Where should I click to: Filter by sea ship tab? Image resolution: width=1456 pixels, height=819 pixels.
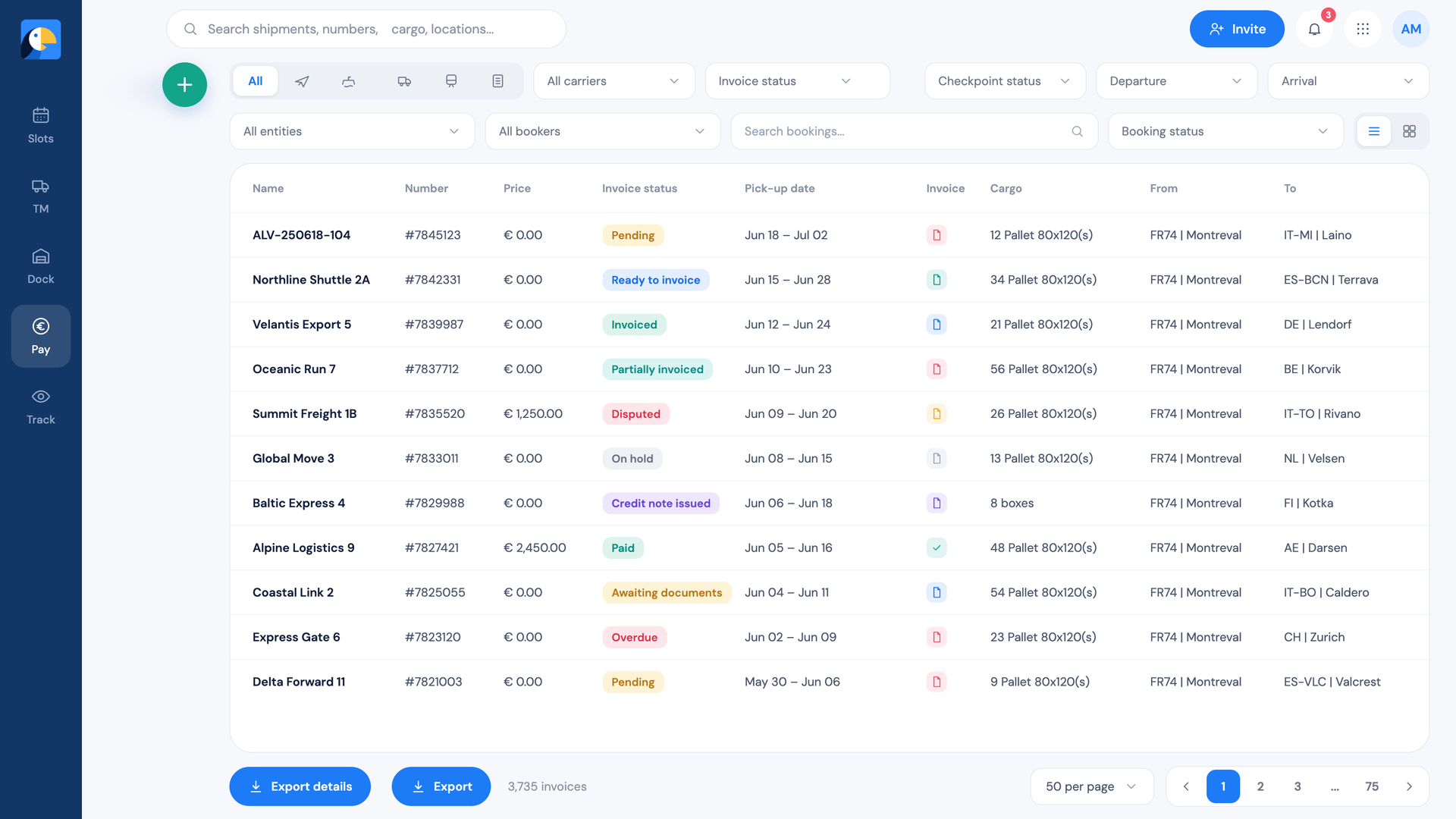point(349,81)
